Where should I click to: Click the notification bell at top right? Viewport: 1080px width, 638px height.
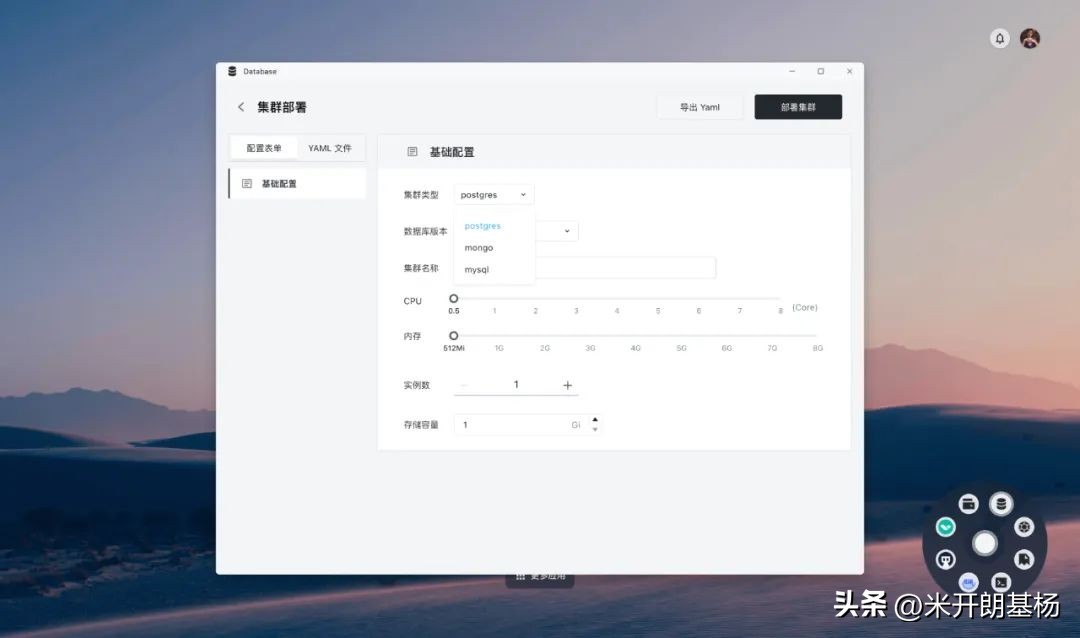tap(999, 38)
